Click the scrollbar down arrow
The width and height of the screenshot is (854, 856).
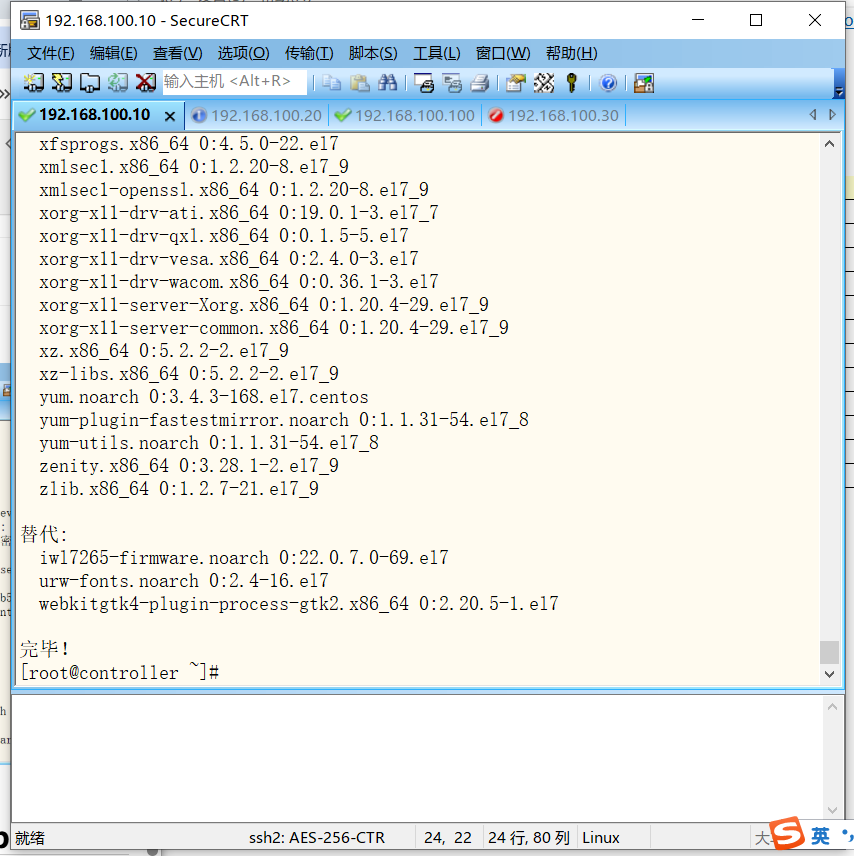pyautogui.click(x=831, y=674)
